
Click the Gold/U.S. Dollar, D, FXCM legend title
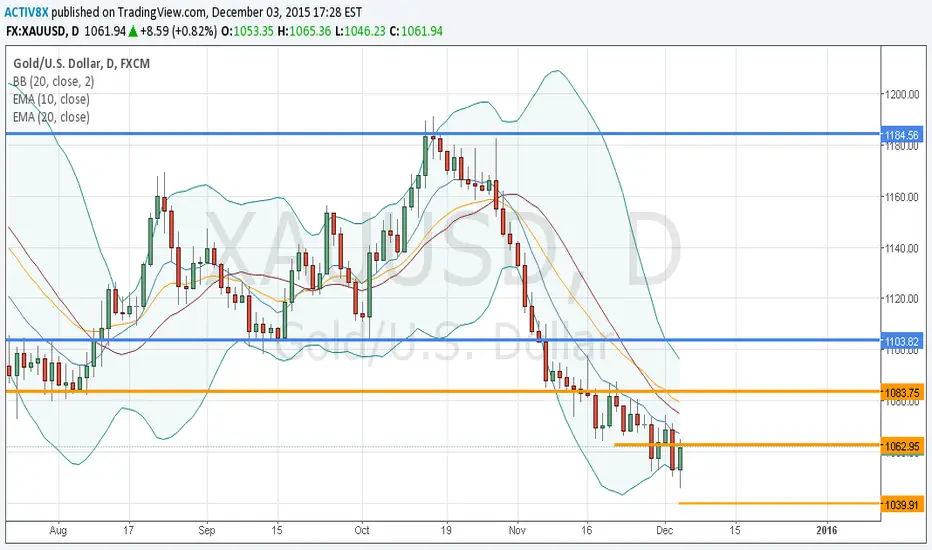click(81, 63)
